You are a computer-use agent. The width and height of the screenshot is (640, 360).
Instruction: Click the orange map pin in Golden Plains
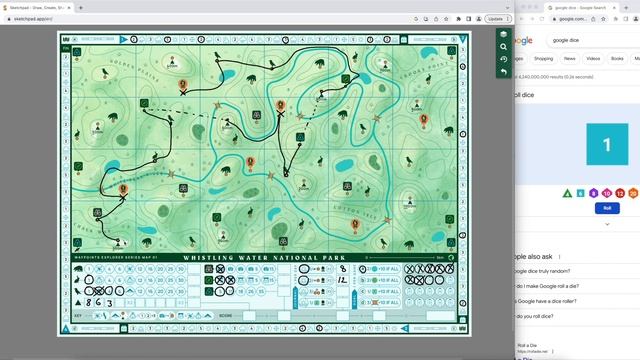coord(183,85)
